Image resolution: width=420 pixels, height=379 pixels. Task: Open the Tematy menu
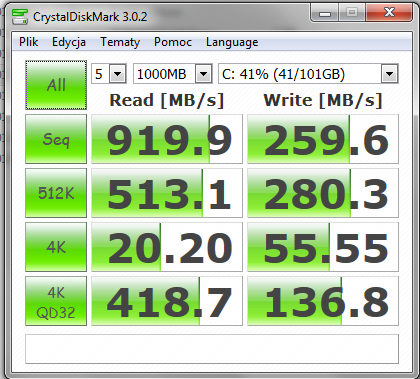pos(120,42)
